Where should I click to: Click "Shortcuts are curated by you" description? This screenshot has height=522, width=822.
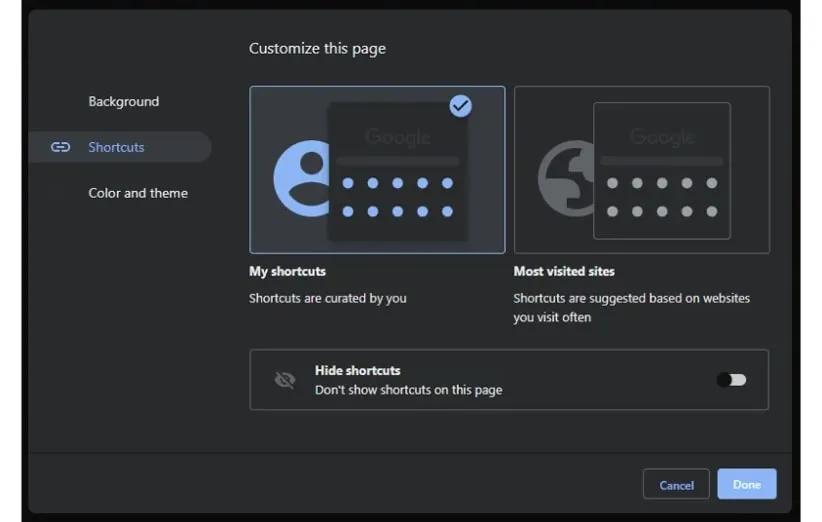click(327, 298)
